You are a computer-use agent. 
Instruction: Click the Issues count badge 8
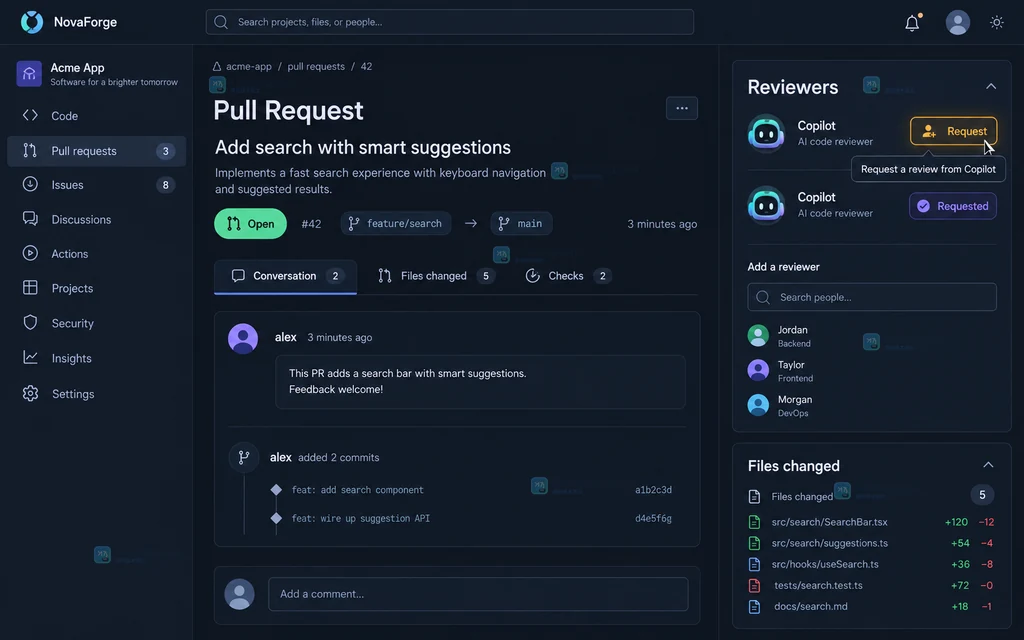[x=165, y=185]
